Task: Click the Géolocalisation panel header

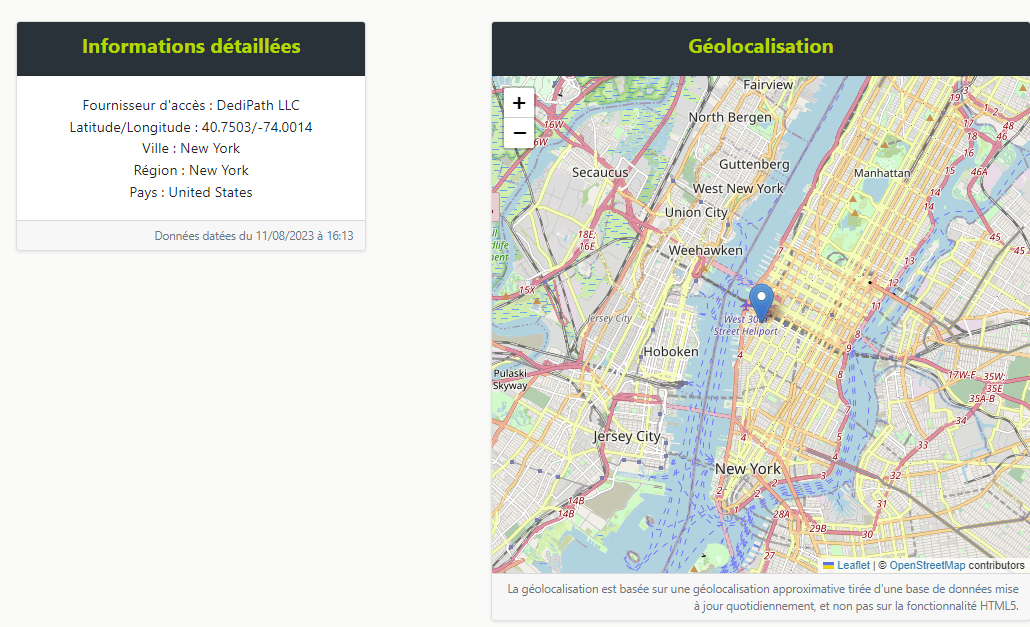Action: [x=760, y=47]
